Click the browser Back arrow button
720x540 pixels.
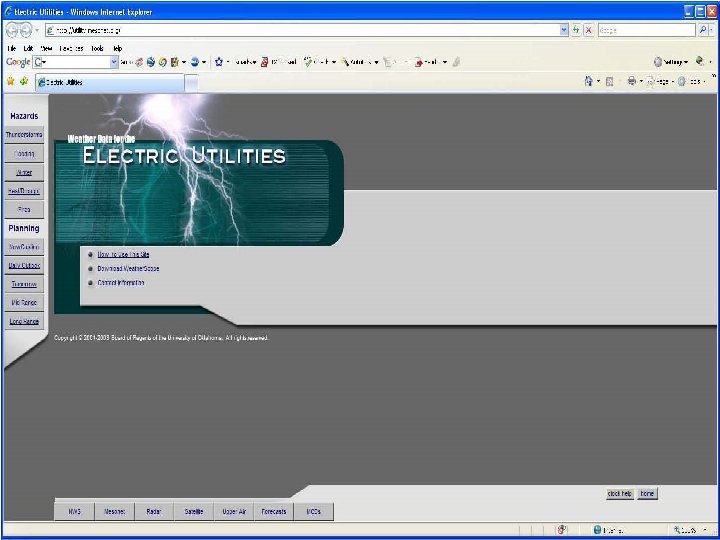point(12,30)
